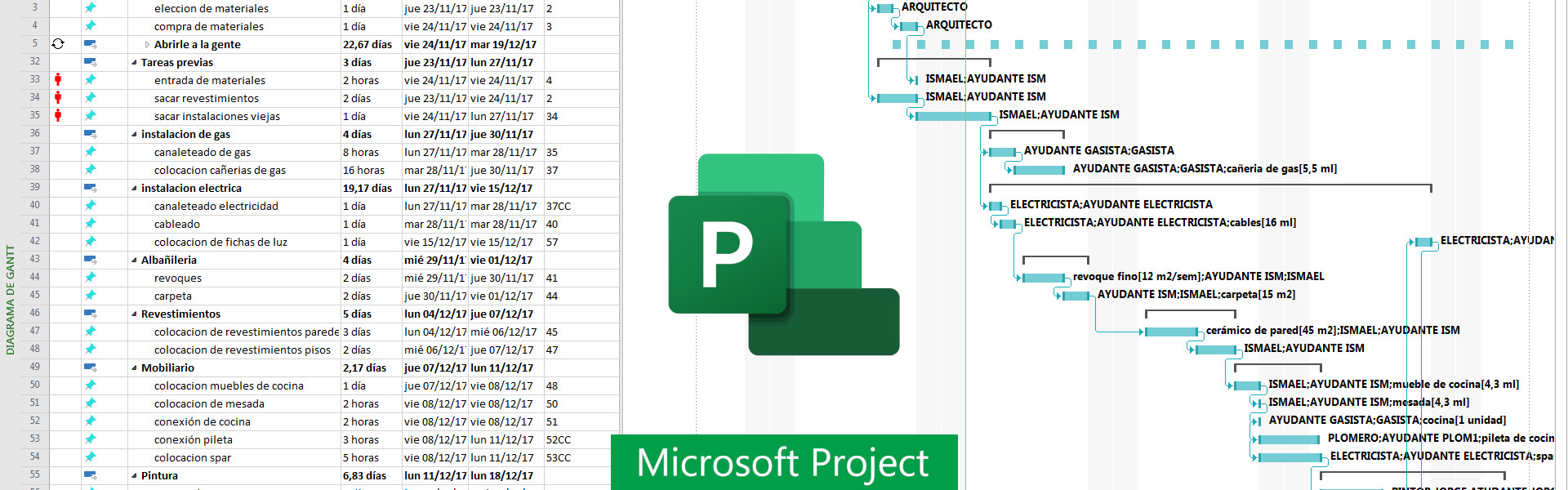Viewport: 1568px width, 490px height.
Task: Click the task name 'colocacion muebles de cocina'
Action: [229, 385]
